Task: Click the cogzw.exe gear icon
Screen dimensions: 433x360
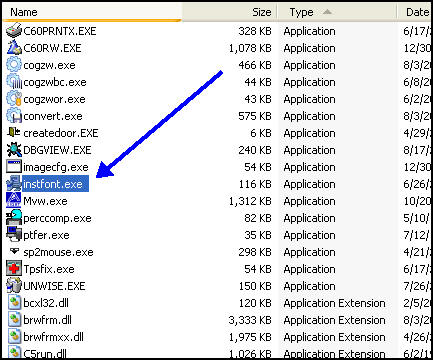Action: [x=14, y=65]
